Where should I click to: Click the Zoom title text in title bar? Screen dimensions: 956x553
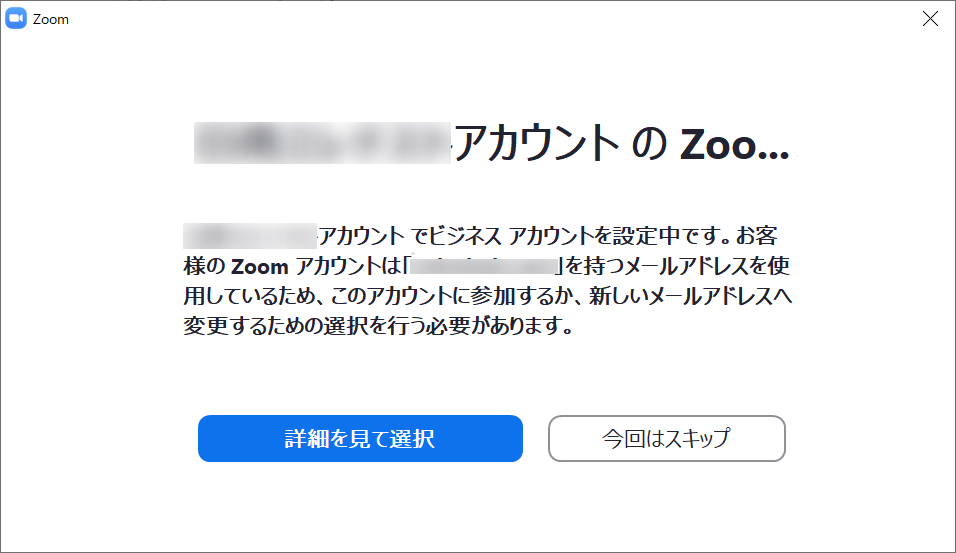click(x=51, y=20)
